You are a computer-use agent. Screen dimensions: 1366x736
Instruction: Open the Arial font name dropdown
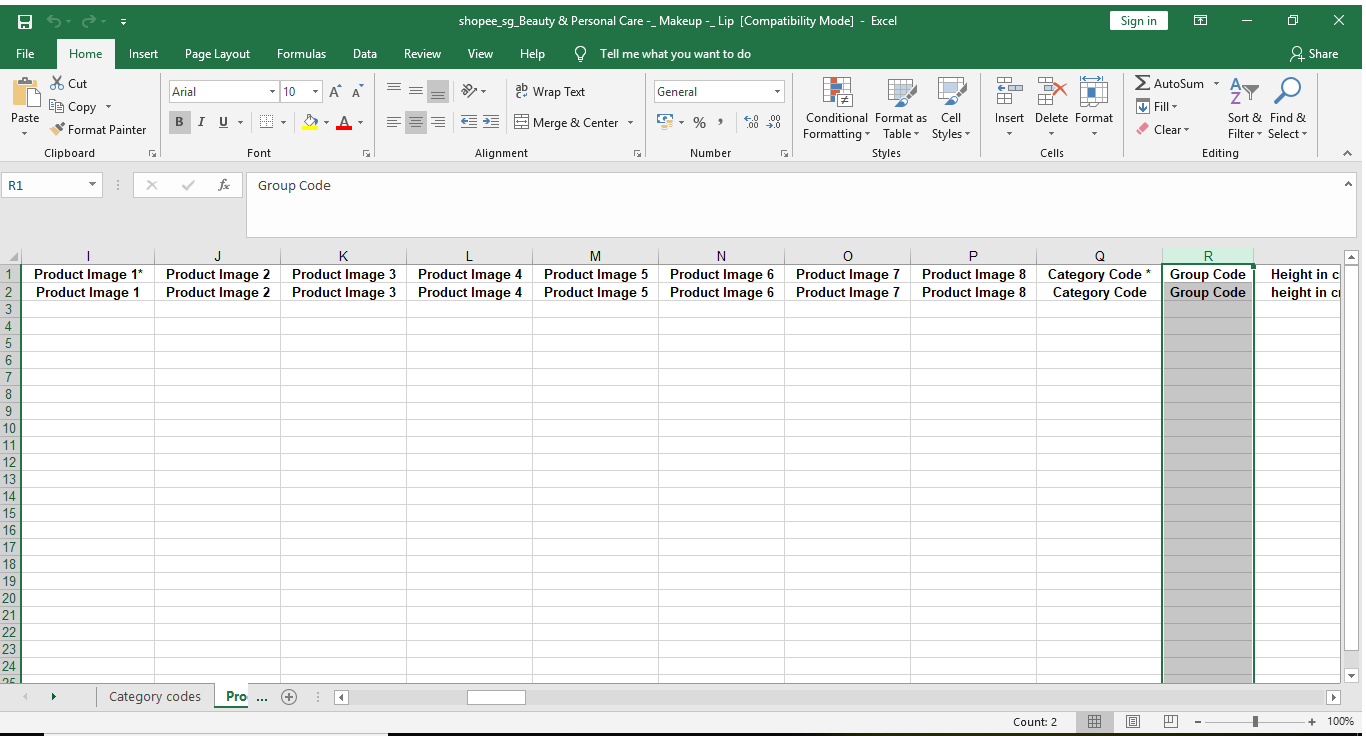[272, 92]
